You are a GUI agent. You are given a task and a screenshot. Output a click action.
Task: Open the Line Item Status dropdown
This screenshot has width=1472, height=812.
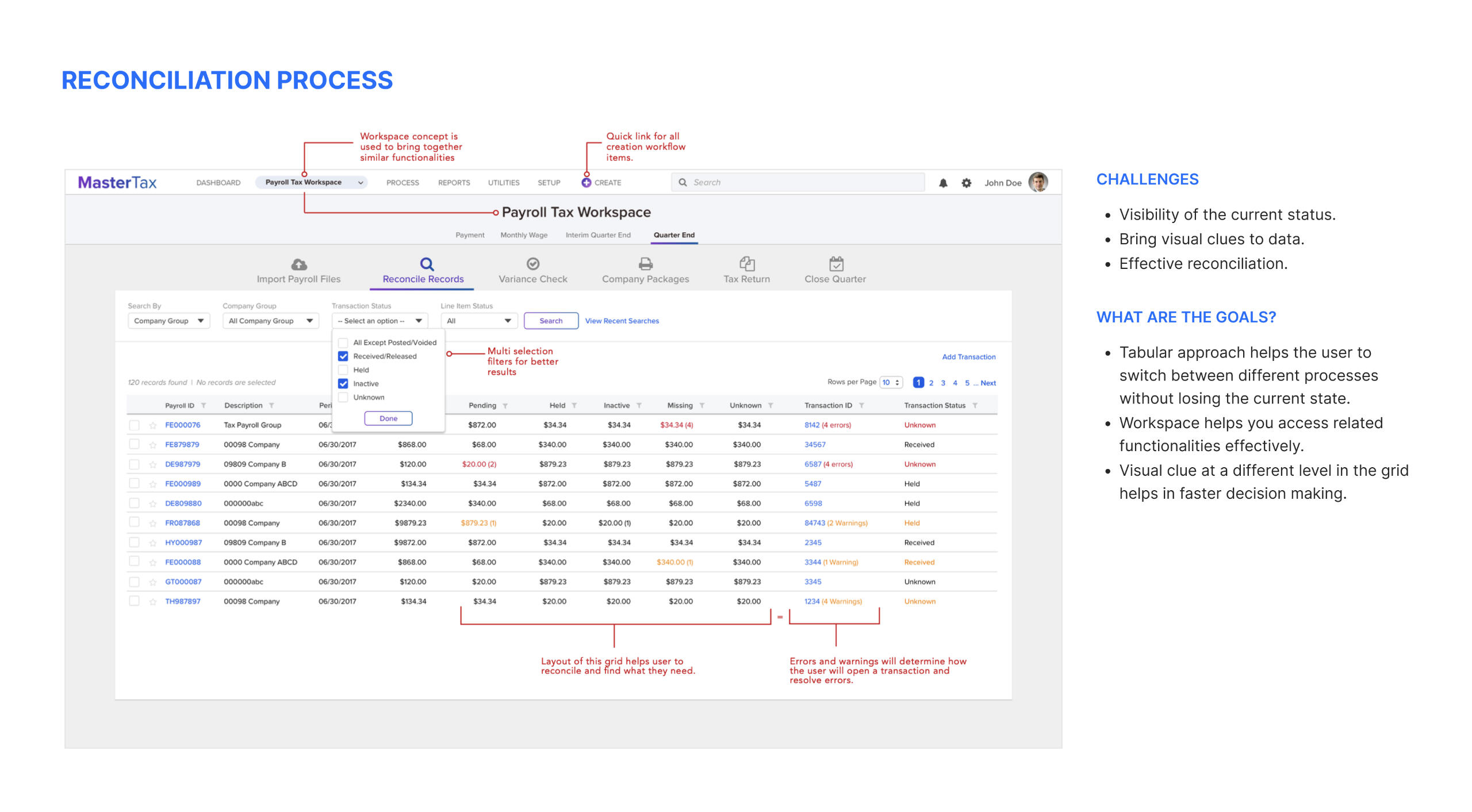pyautogui.click(x=478, y=321)
